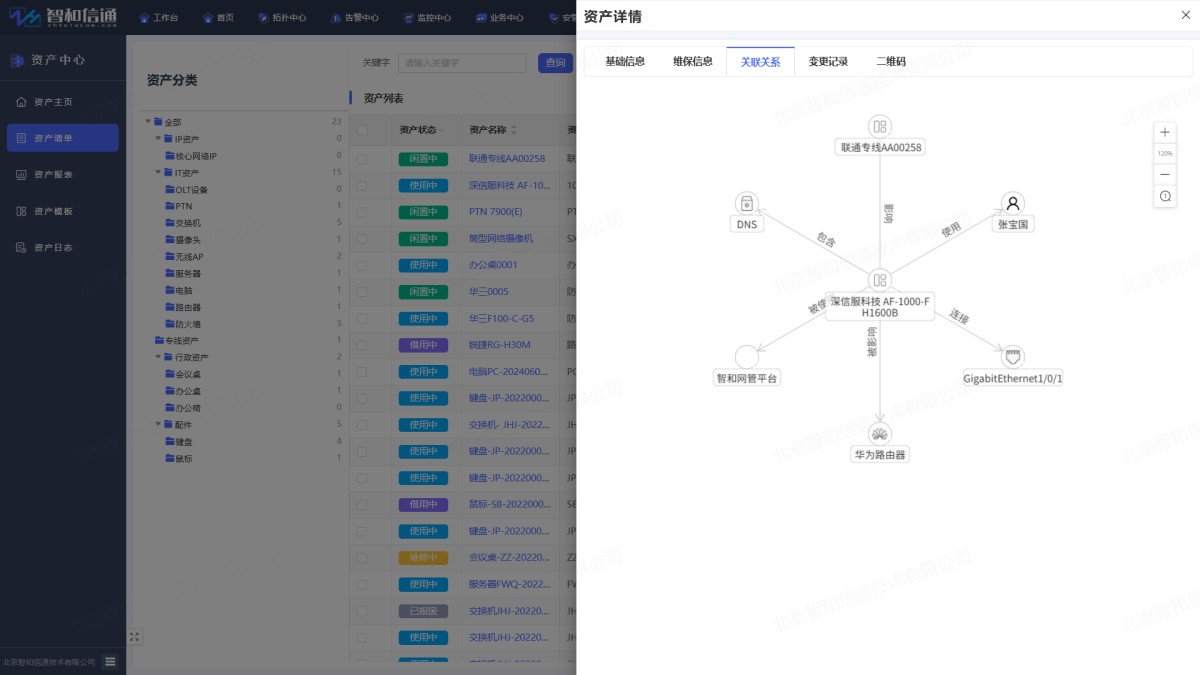
Task: Click the 智和网管平台 circle node
Action: (747, 357)
